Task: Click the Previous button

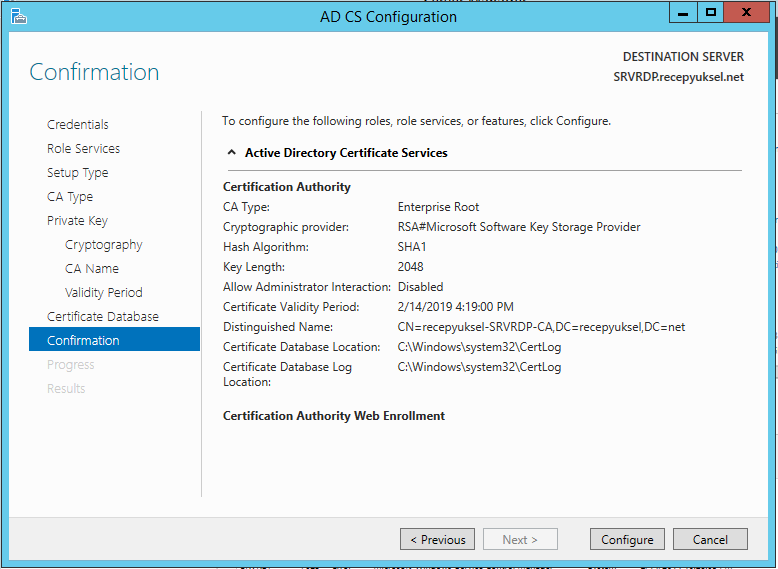Action: click(x=437, y=539)
